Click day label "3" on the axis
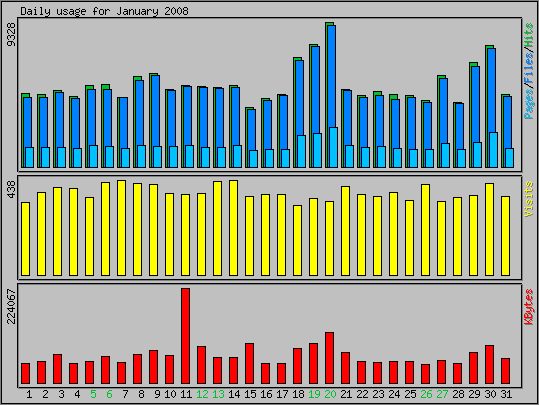Viewport: 539px width, 405px height. point(61,394)
